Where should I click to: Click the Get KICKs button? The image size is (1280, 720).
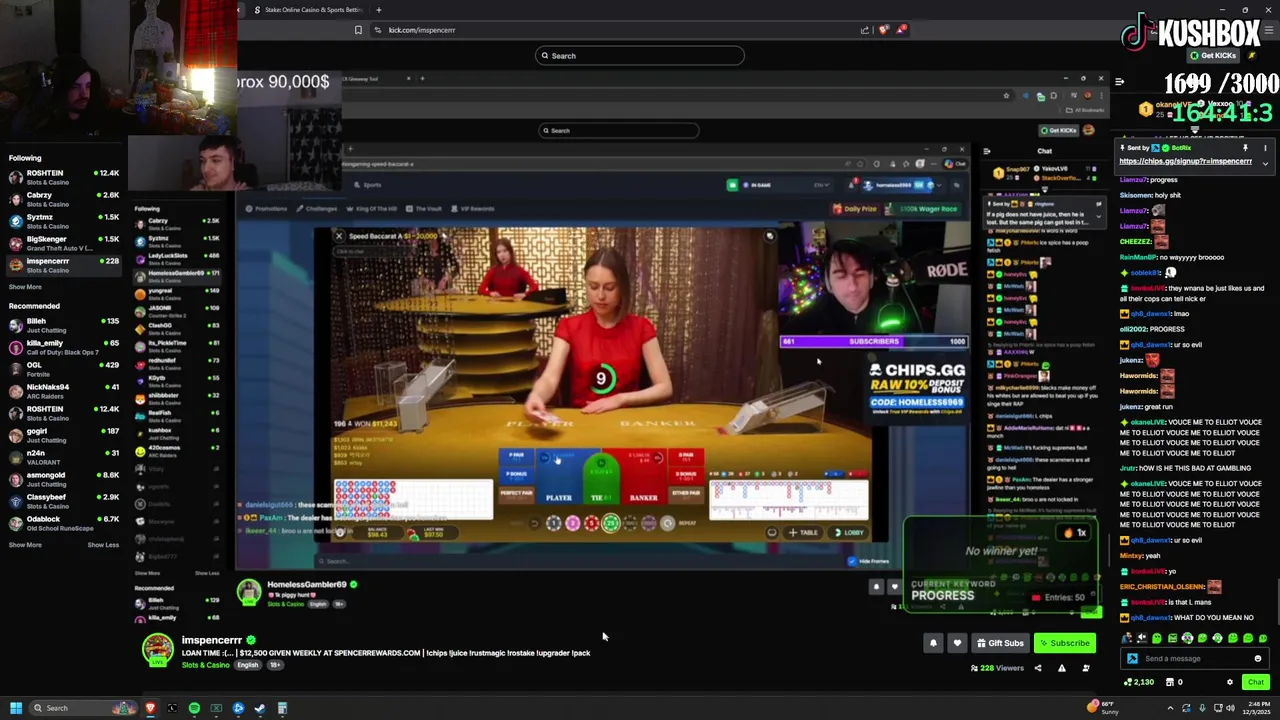[1213, 56]
